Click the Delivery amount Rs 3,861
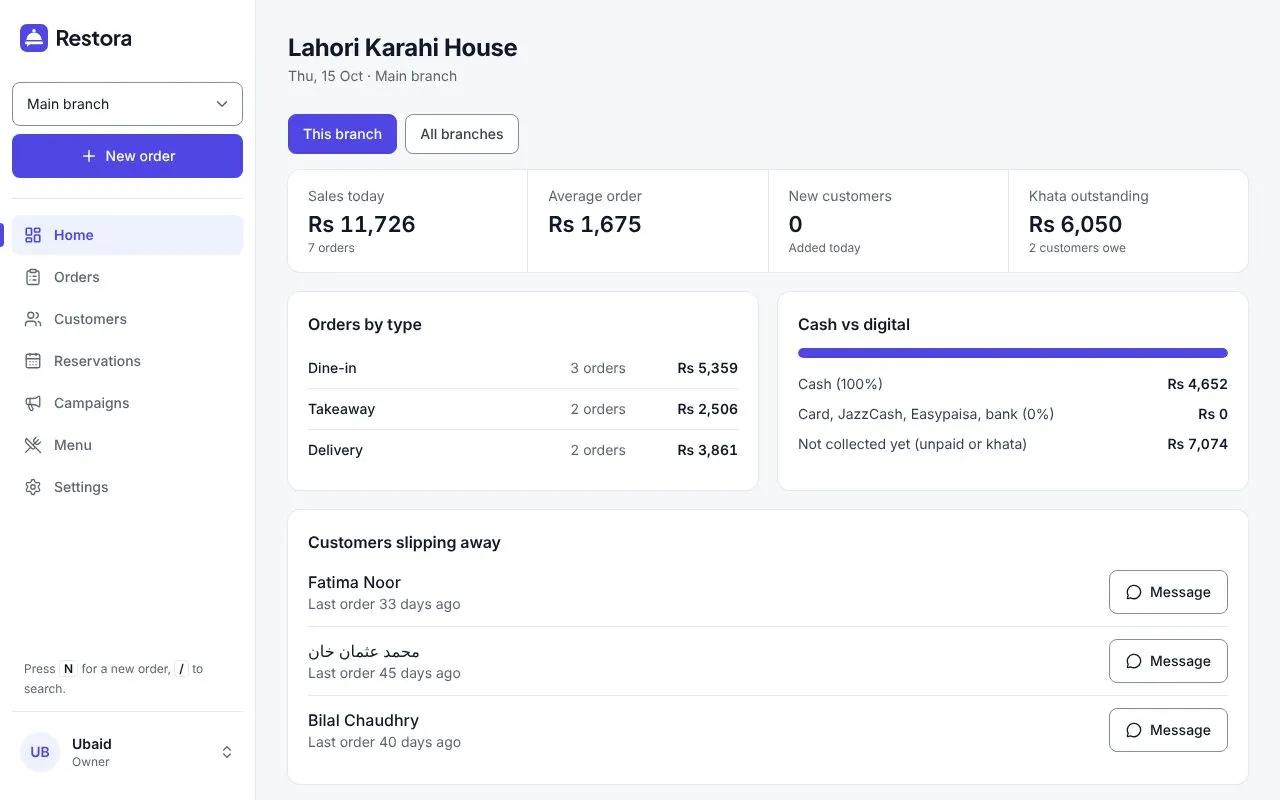The height and width of the screenshot is (800, 1280). (707, 450)
